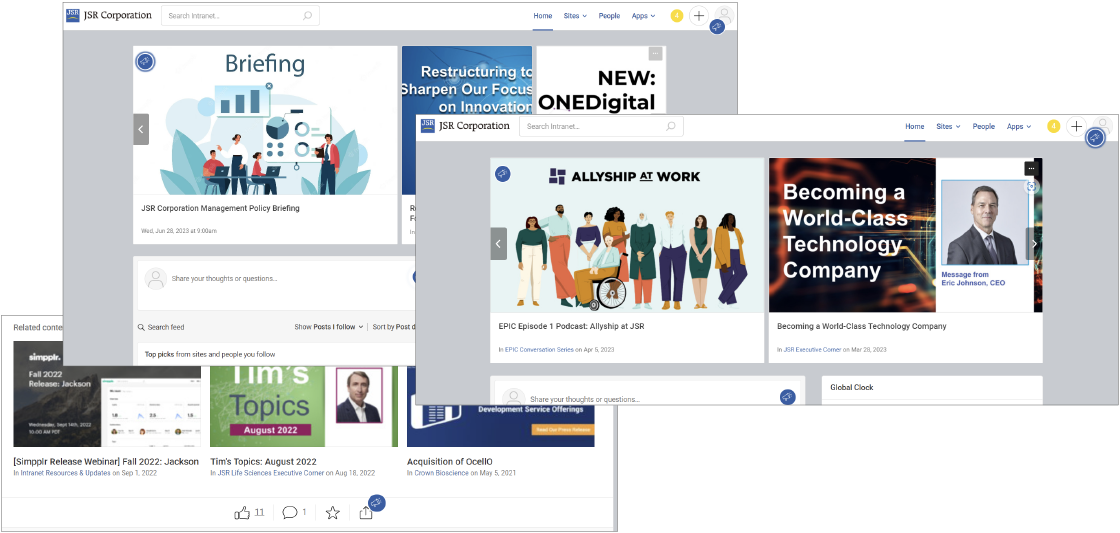
Task: Click user avatar in Briefing window share box
Action: tap(156, 279)
